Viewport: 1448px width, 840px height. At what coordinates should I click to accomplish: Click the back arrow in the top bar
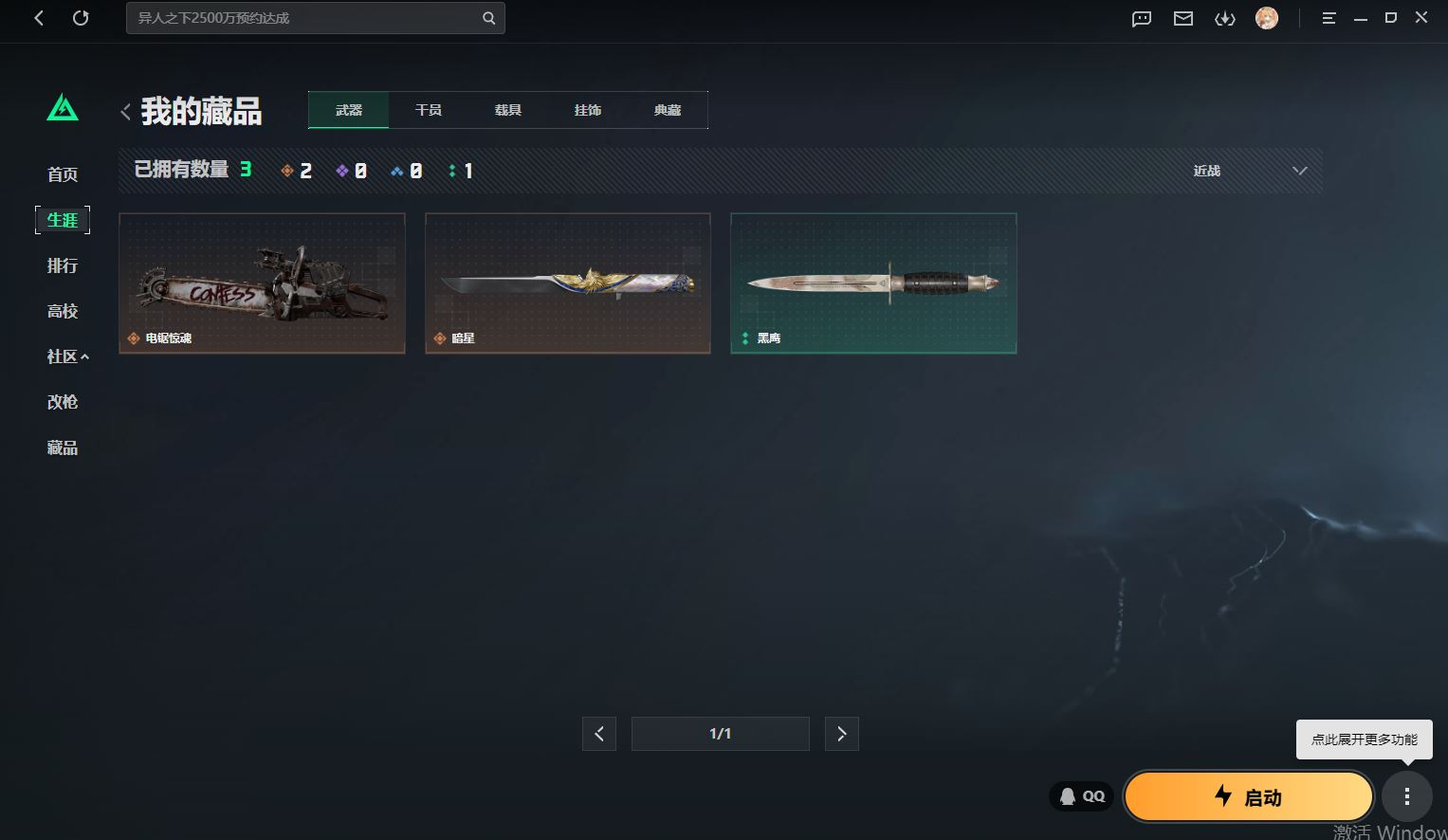[x=39, y=18]
